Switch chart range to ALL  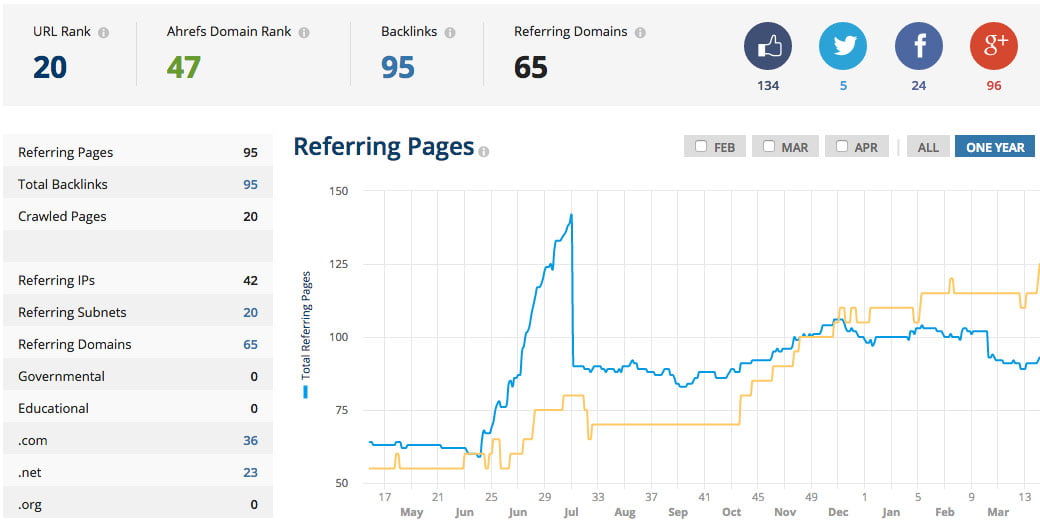point(928,147)
